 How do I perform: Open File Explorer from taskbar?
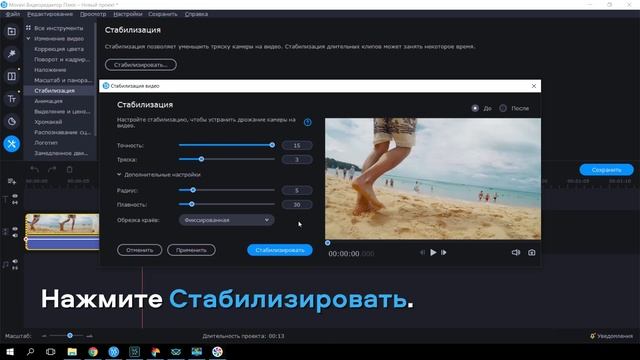[72, 351]
